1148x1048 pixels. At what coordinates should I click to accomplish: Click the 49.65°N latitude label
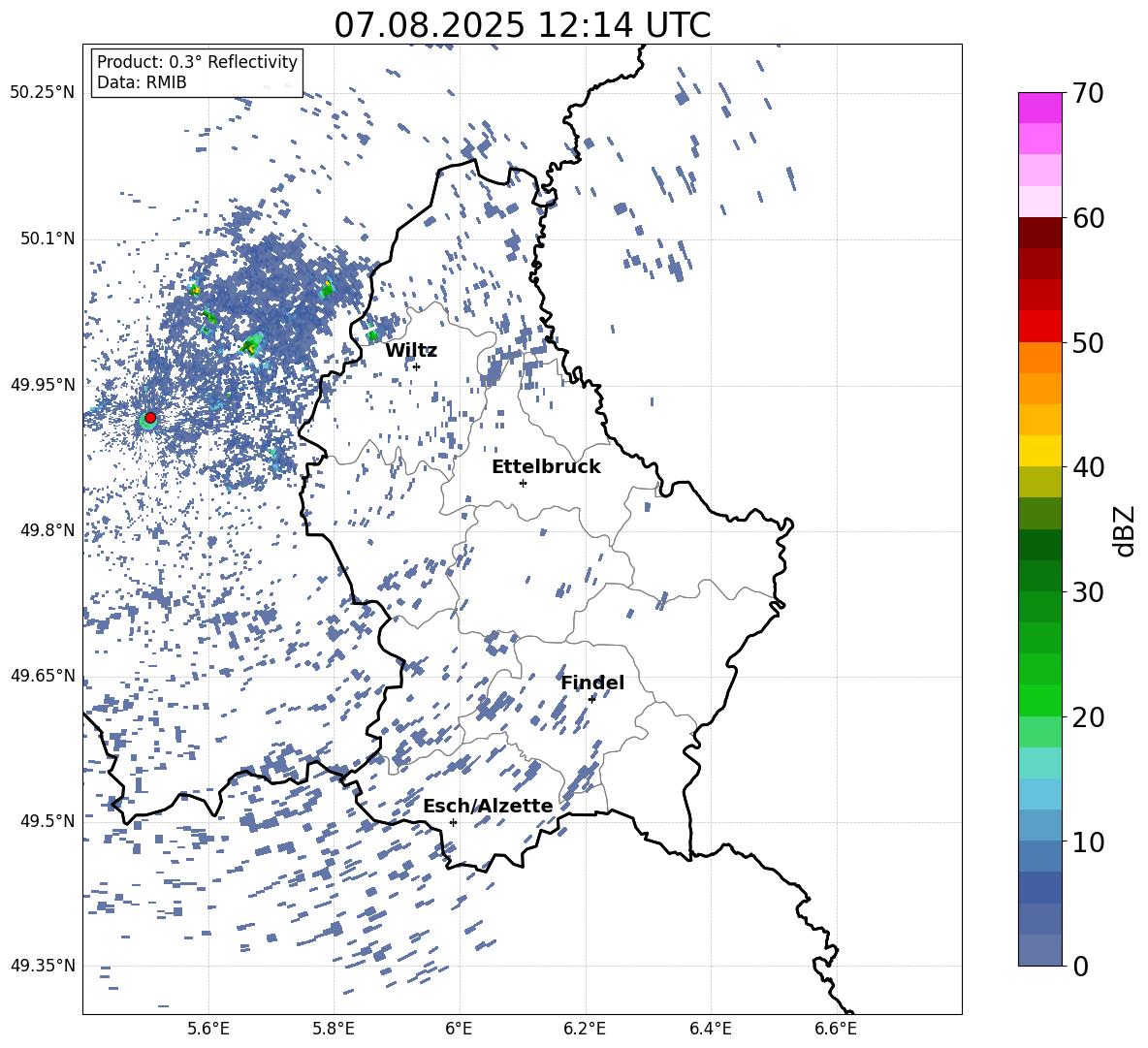(43, 676)
